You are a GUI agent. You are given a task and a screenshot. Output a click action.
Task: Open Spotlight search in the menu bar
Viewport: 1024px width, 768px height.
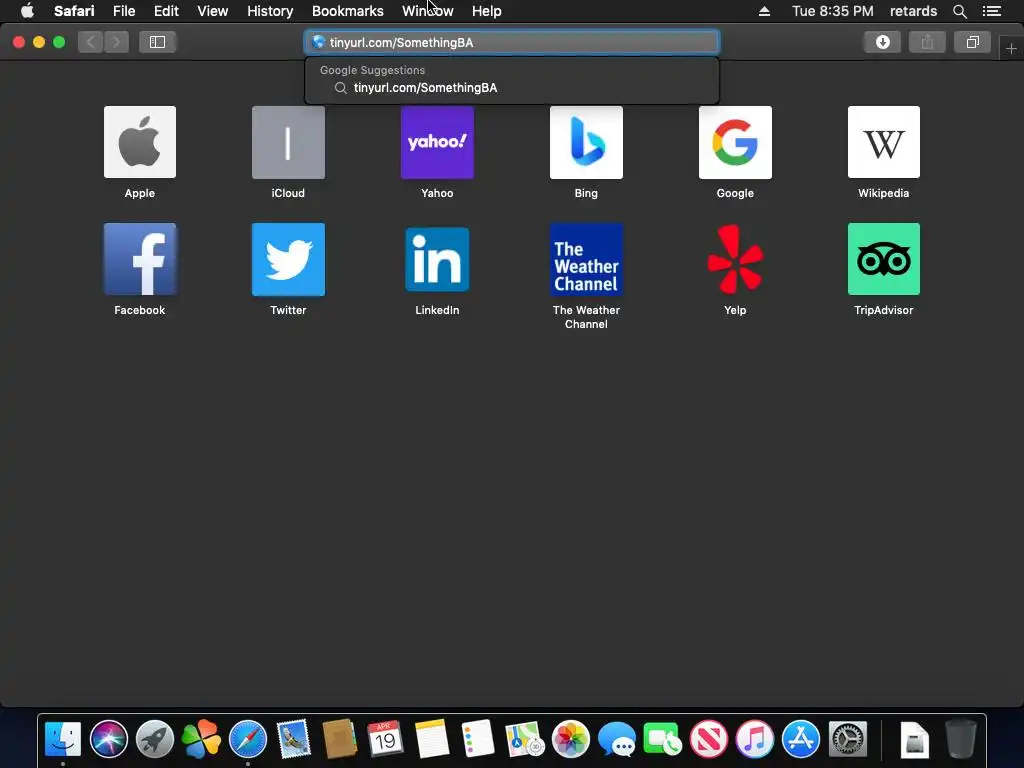pos(959,11)
